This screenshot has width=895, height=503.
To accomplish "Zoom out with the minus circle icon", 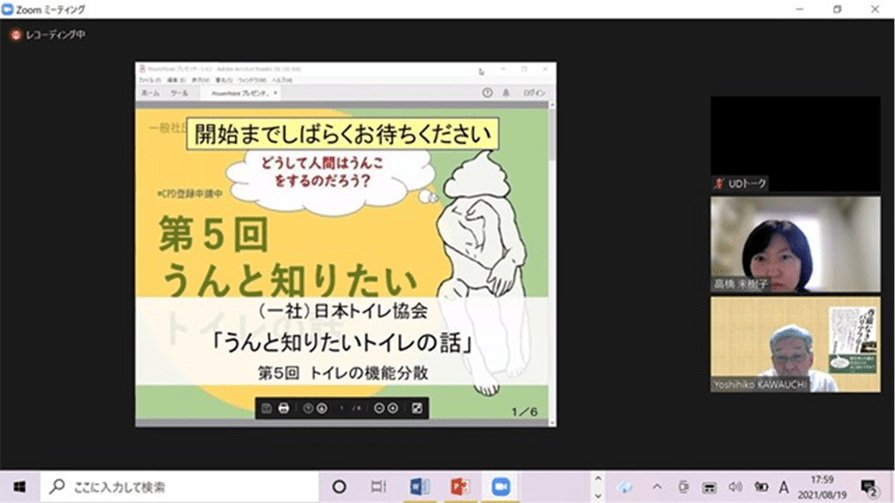I will (x=379, y=408).
